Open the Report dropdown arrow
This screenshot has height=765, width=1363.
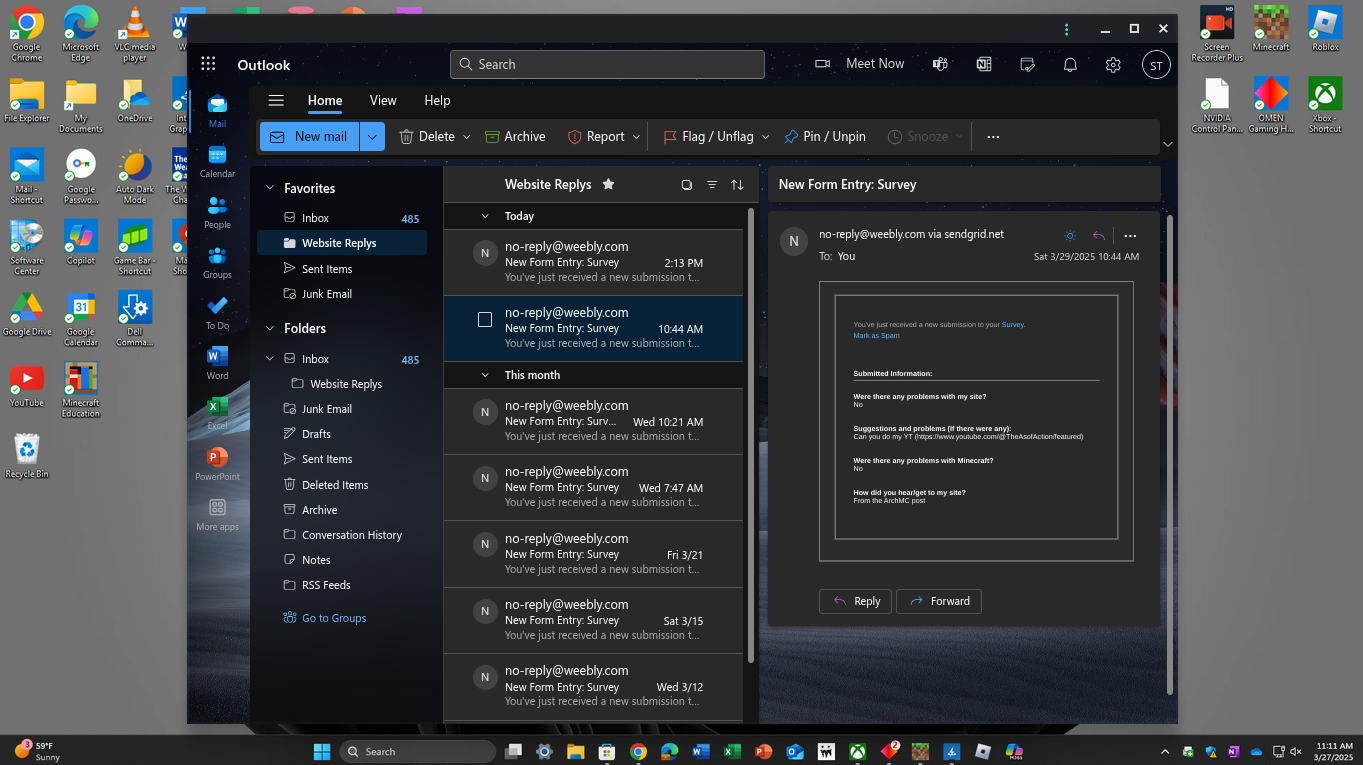[636, 136]
